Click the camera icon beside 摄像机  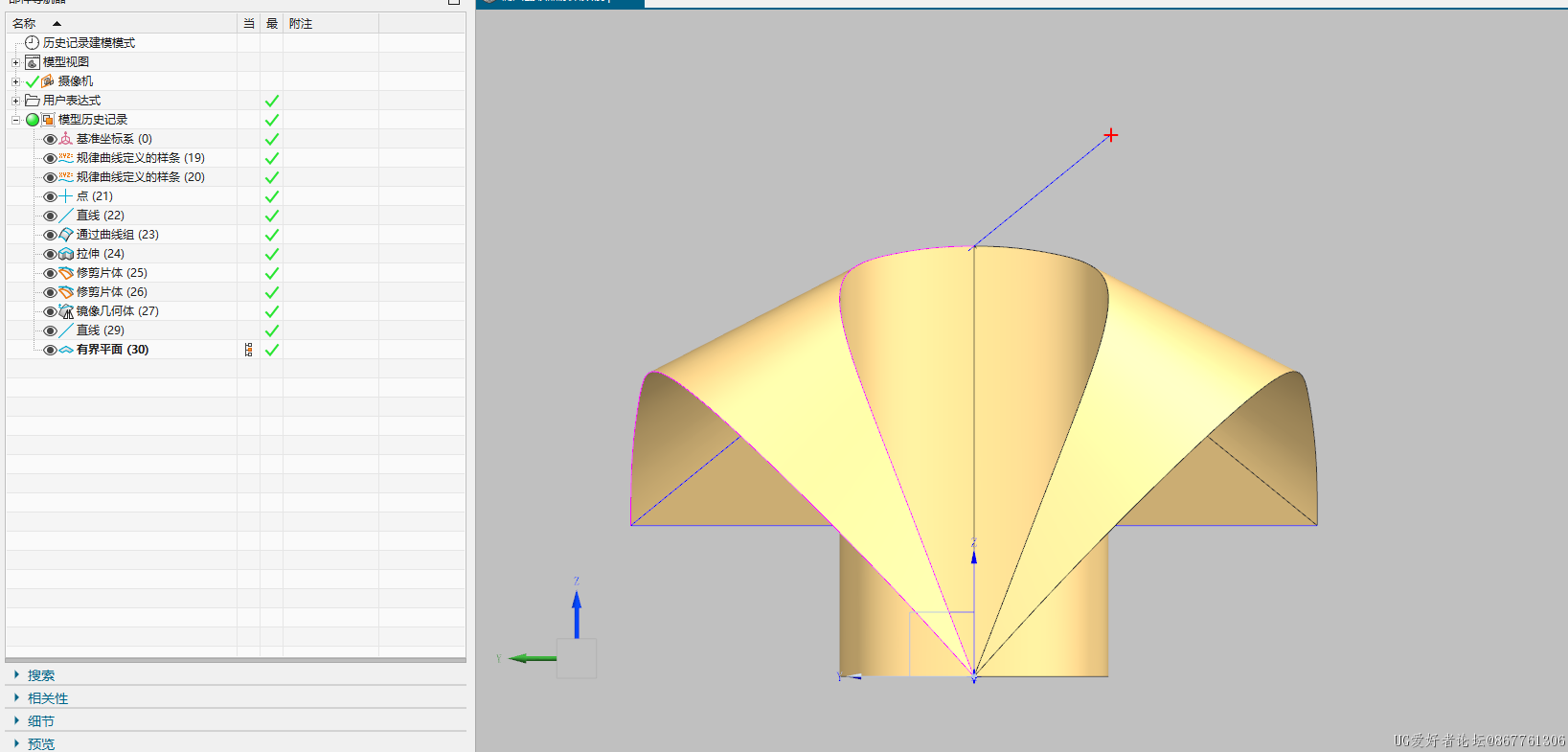pos(47,81)
